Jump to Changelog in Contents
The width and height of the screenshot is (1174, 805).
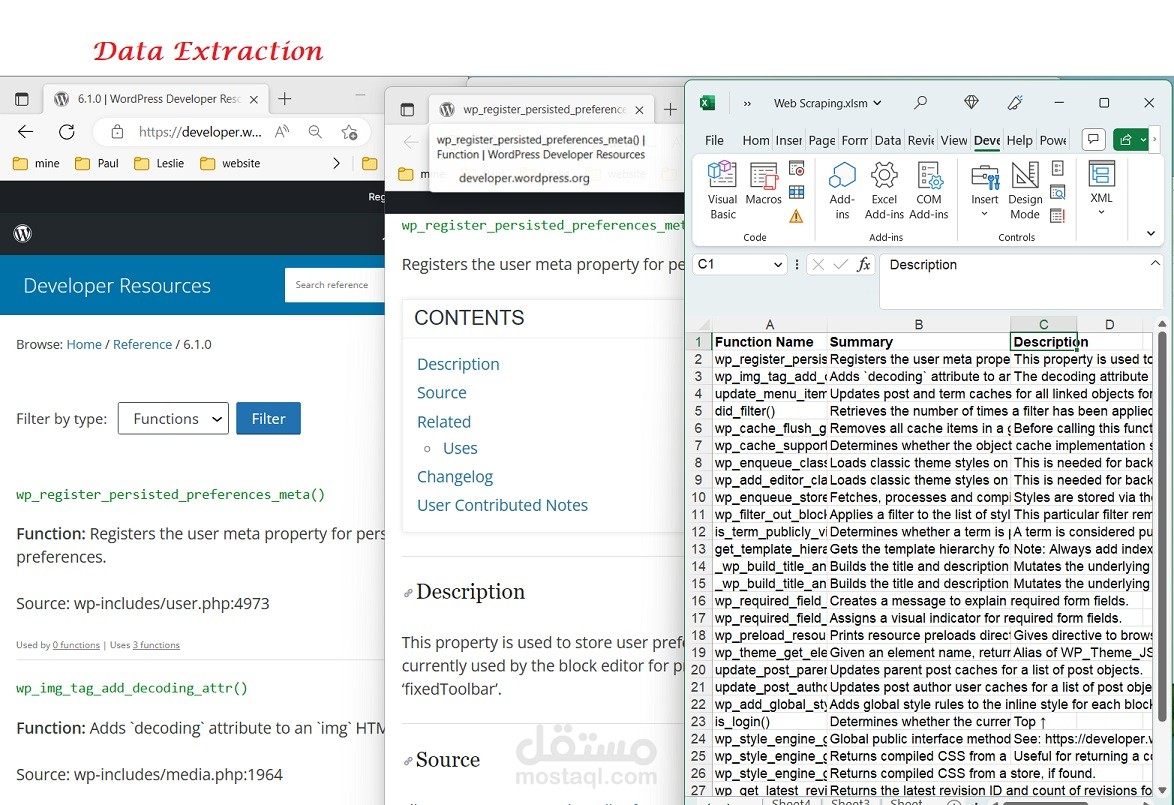click(x=454, y=477)
